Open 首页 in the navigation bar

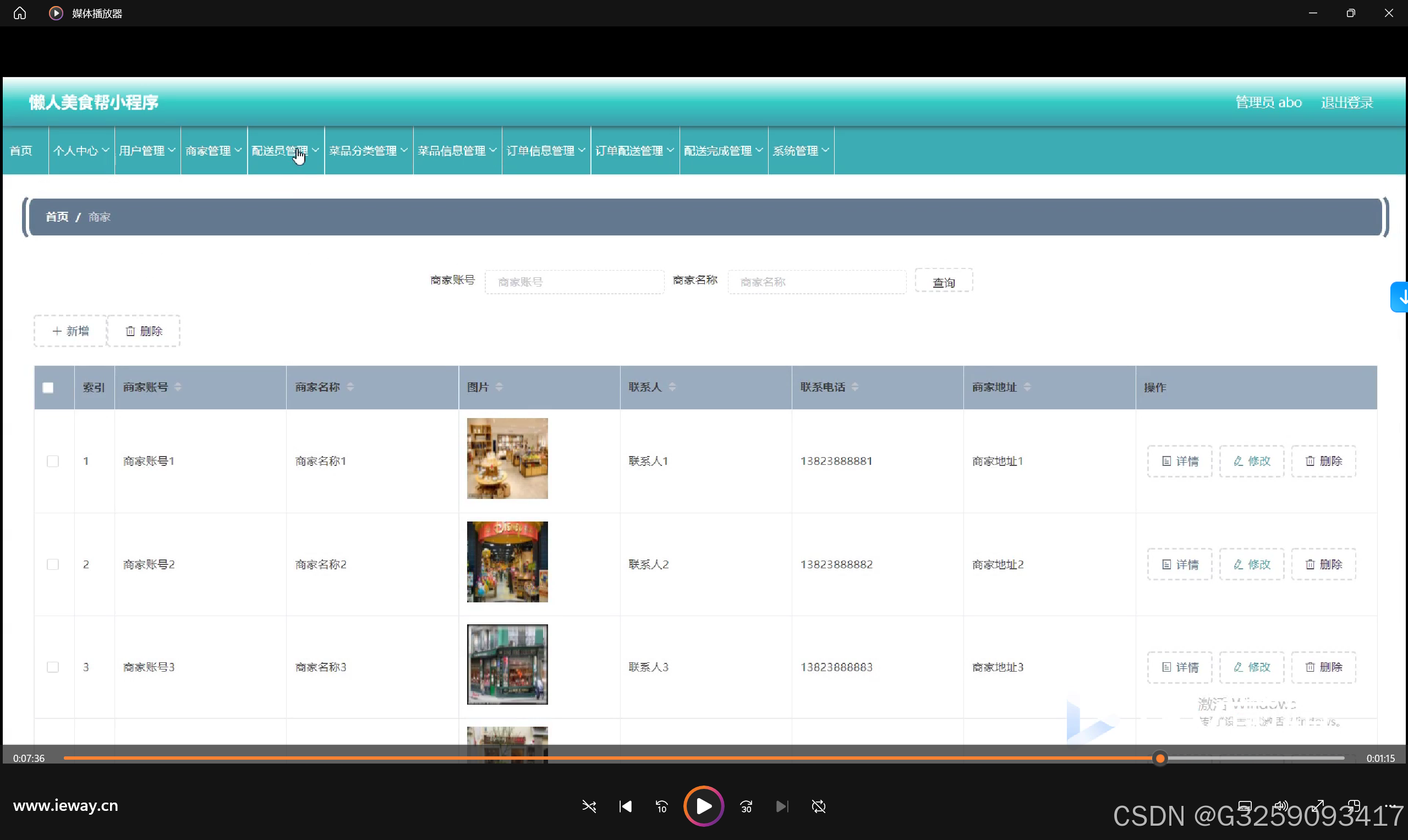pyautogui.click(x=21, y=151)
